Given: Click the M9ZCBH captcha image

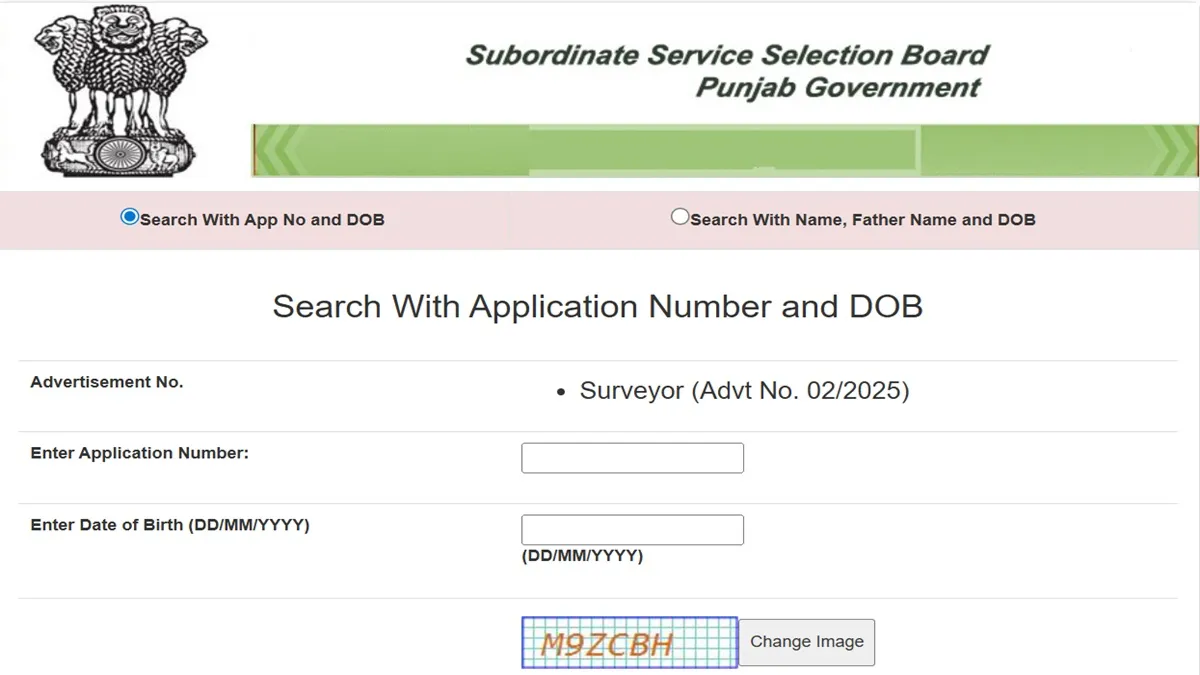Looking at the screenshot, I should [x=629, y=642].
